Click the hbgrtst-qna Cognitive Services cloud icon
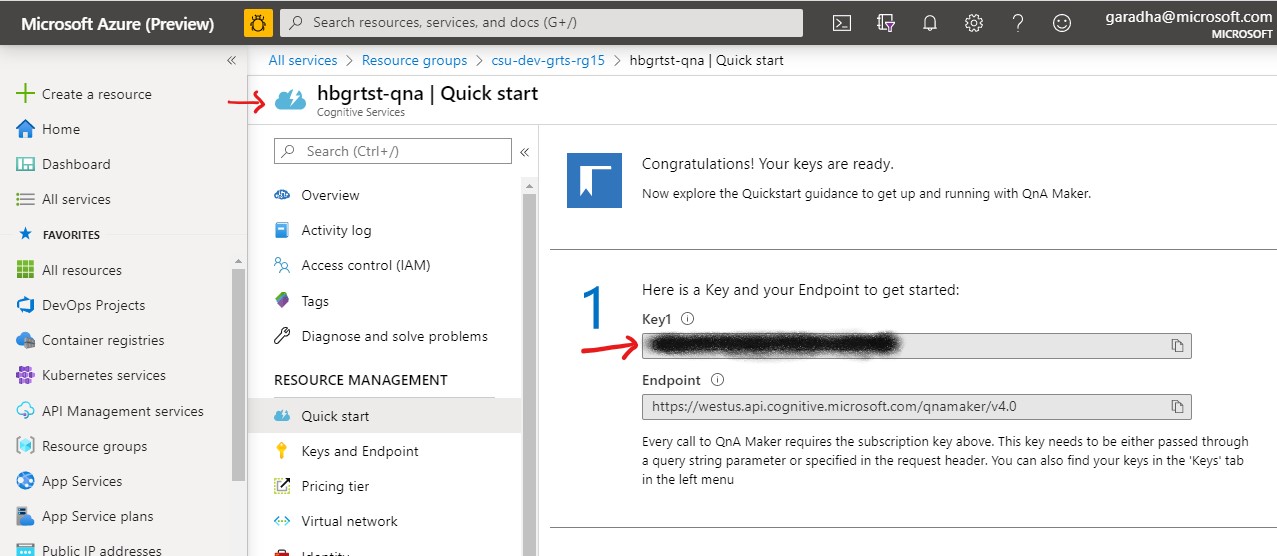The width and height of the screenshot is (1277, 556). pos(291,99)
